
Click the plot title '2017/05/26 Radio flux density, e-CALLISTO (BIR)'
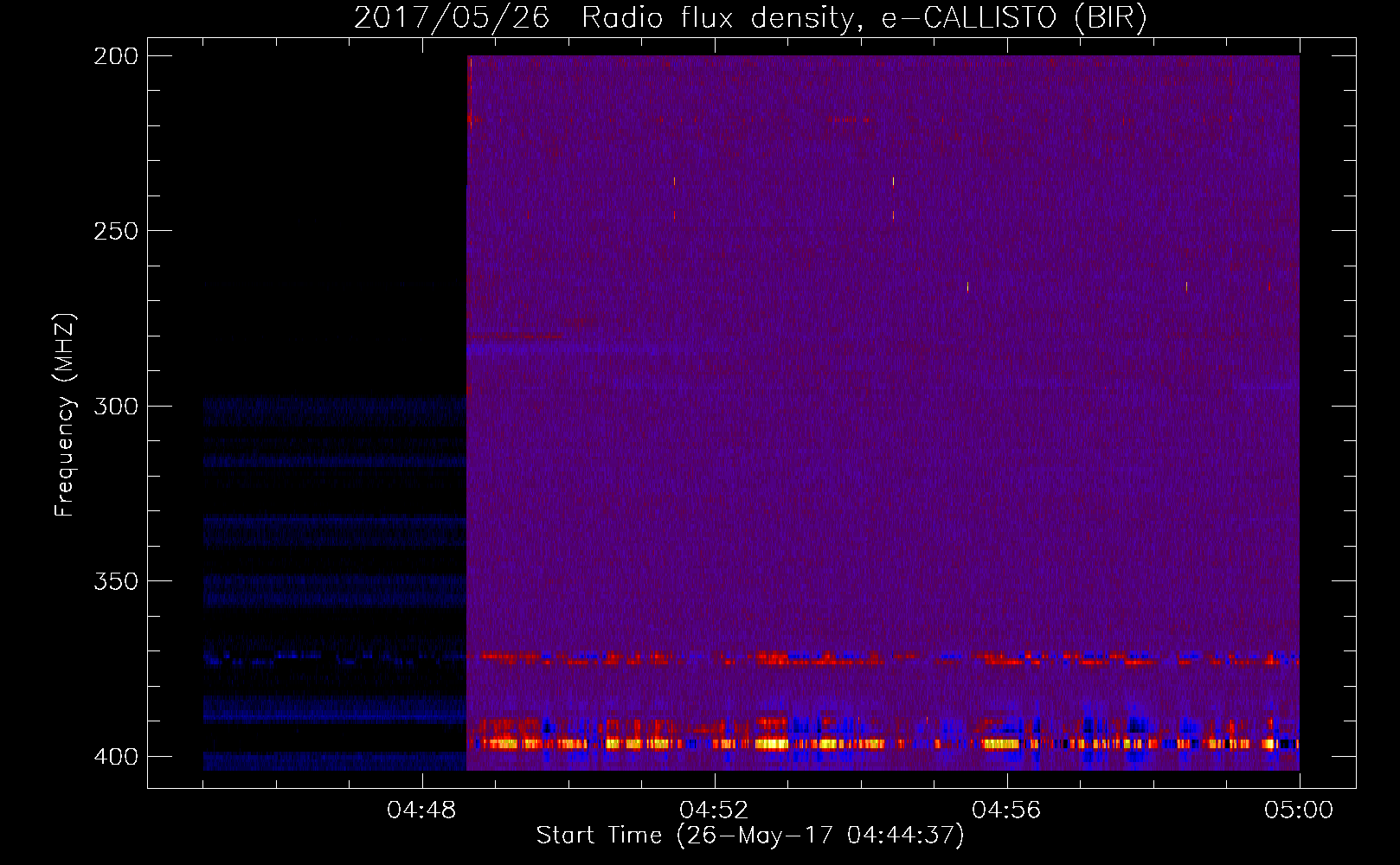coord(750,17)
